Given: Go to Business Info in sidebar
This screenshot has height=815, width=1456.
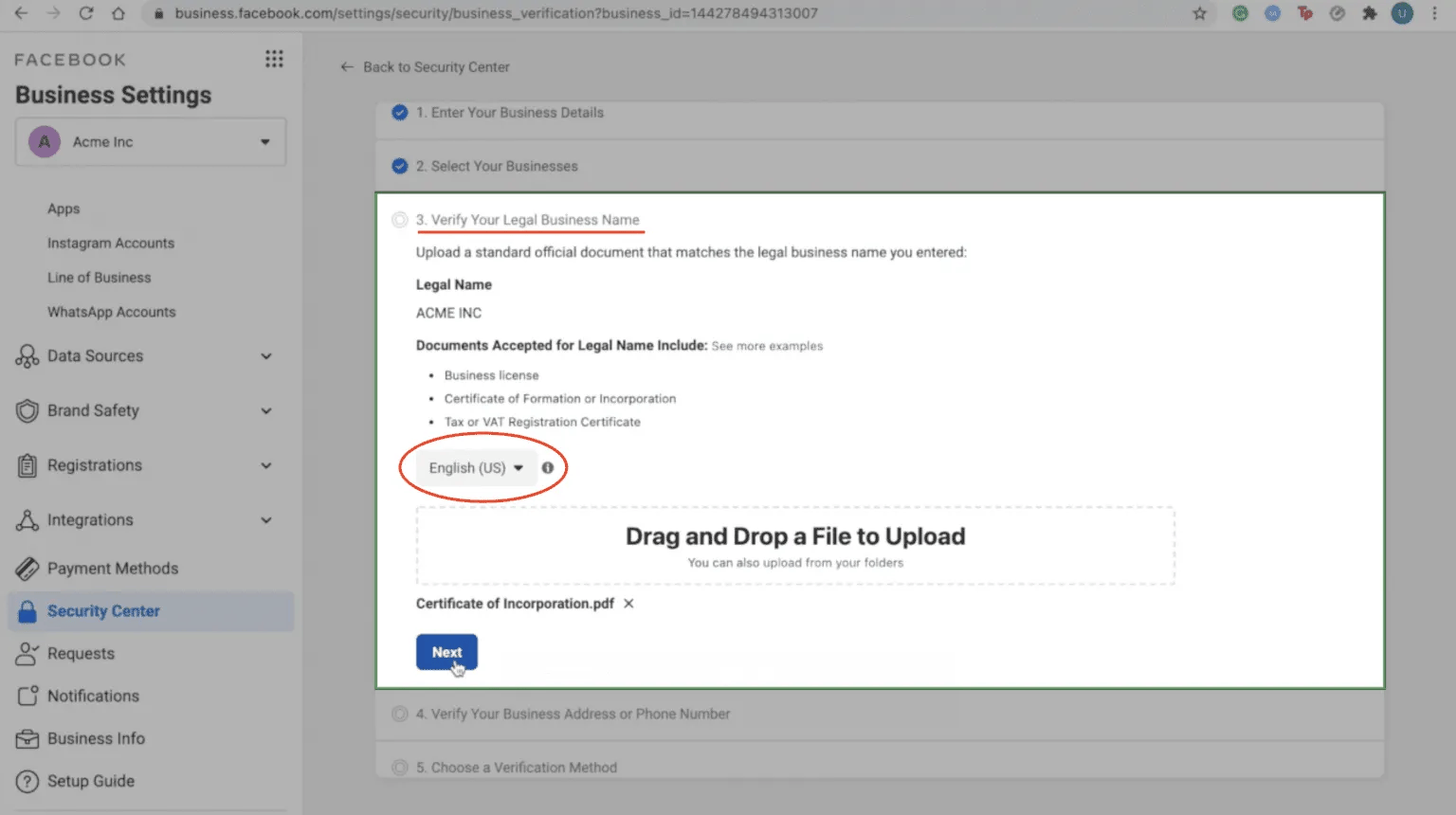Looking at the screenshot, I should pos(96,738).
